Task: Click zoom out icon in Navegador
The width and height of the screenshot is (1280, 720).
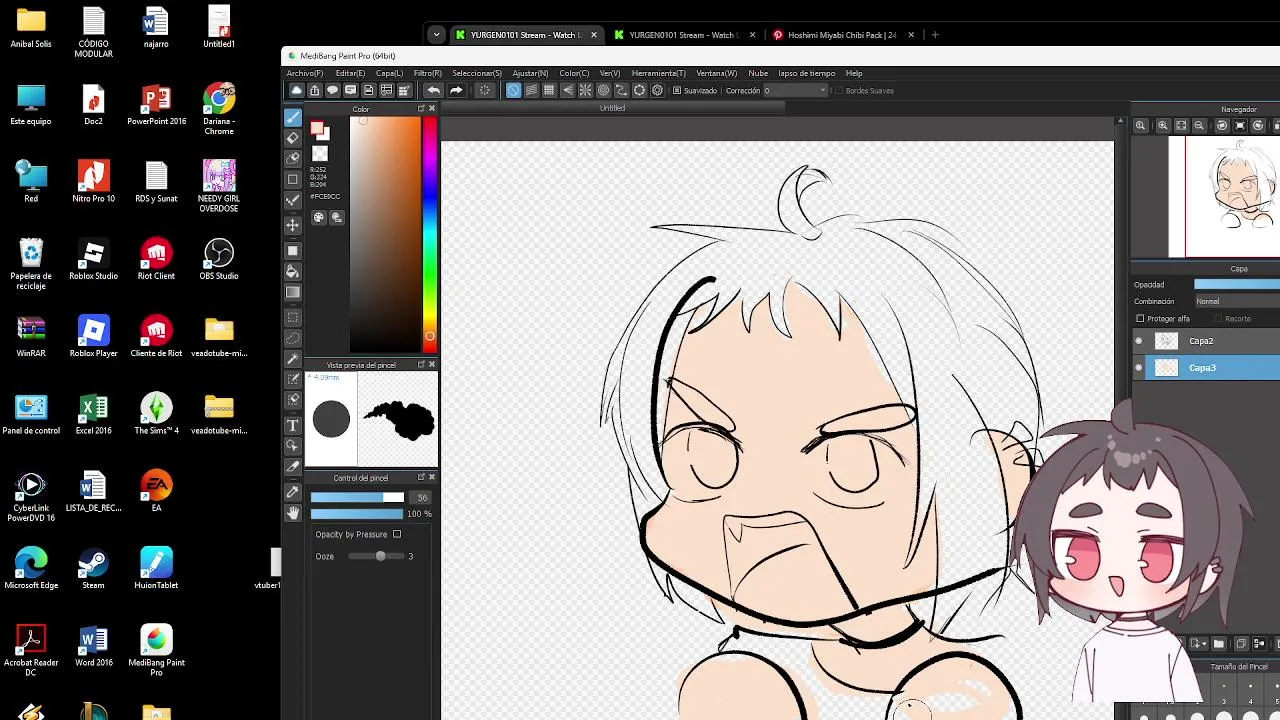Action: click(x=1199, y=125)
